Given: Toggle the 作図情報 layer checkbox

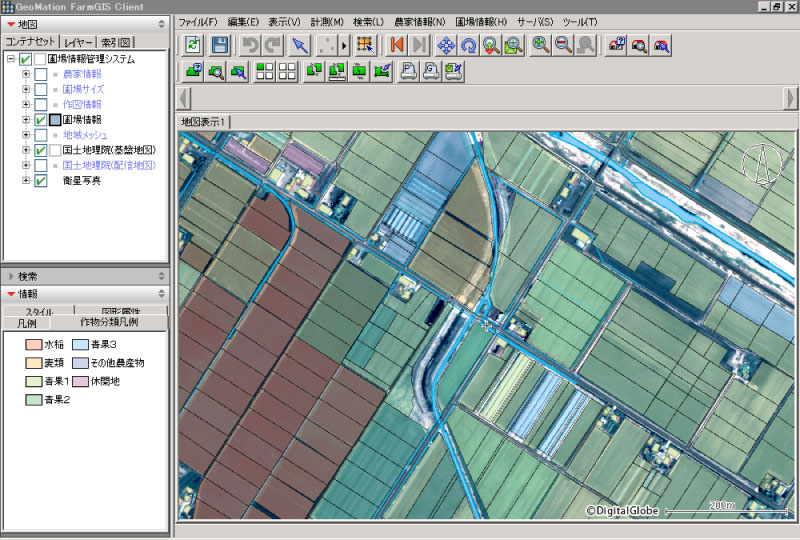Looking at the screenshot, I should pos(41,105).
